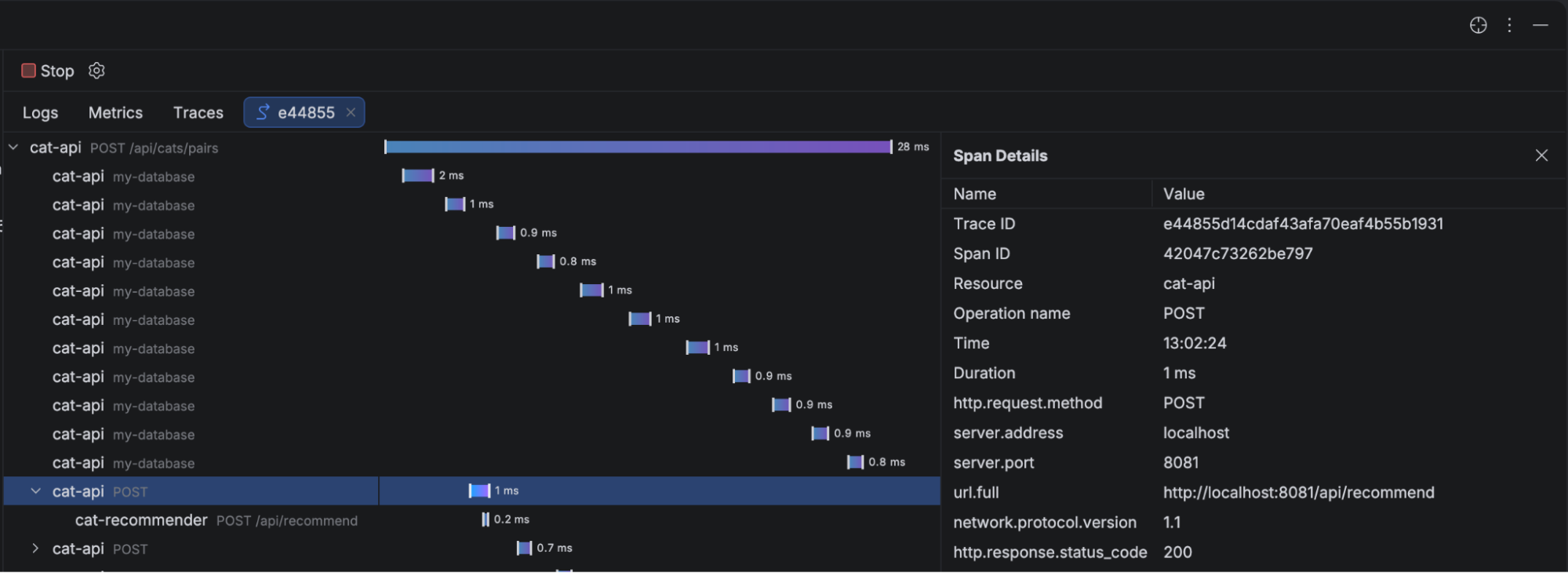The image size is (1568, 573).
Task: Click the server.address value localhost
Action: click(x=1196, y=432)
